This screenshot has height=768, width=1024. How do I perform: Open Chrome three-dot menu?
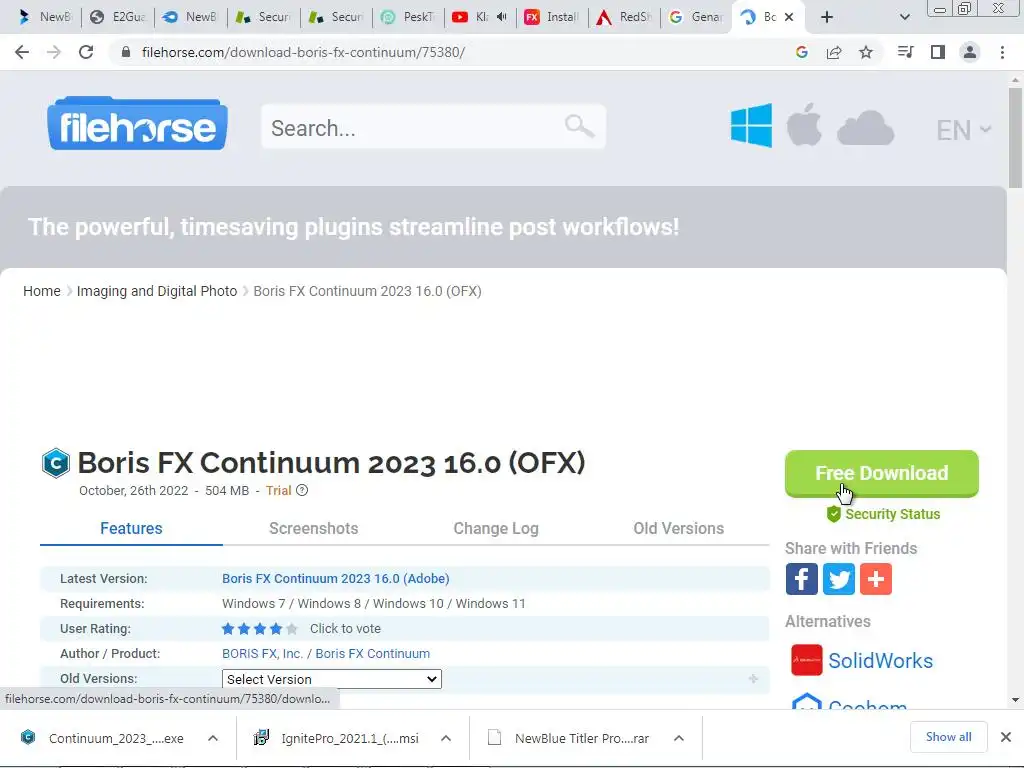[x=1002, y=52]
